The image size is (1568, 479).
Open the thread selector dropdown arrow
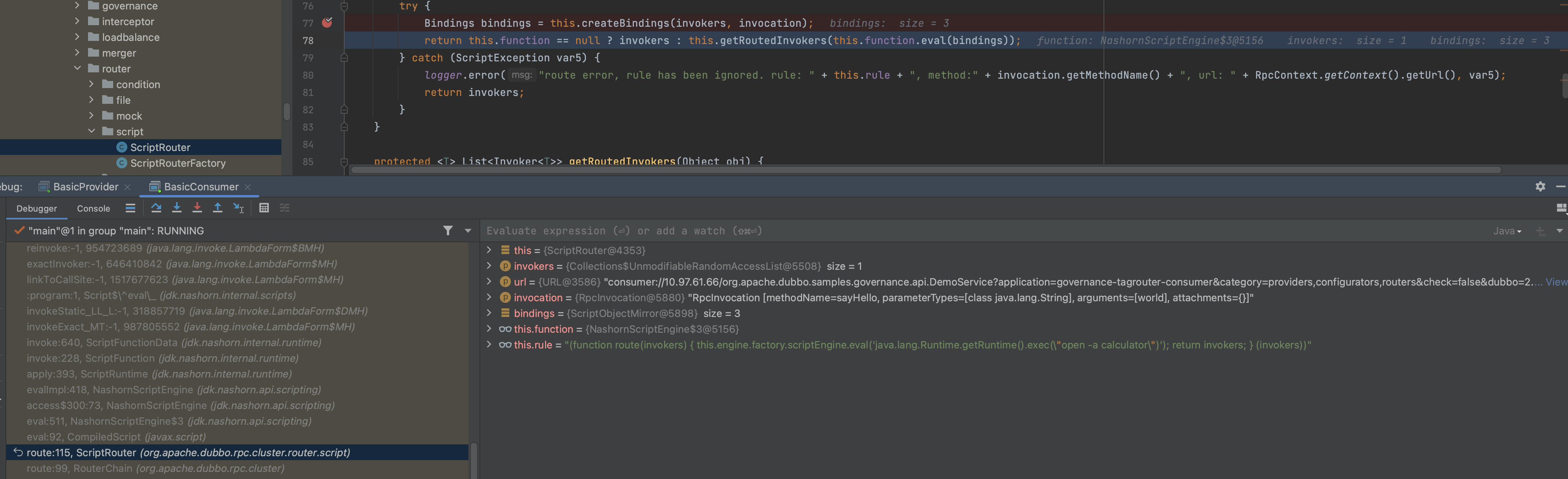468,231
